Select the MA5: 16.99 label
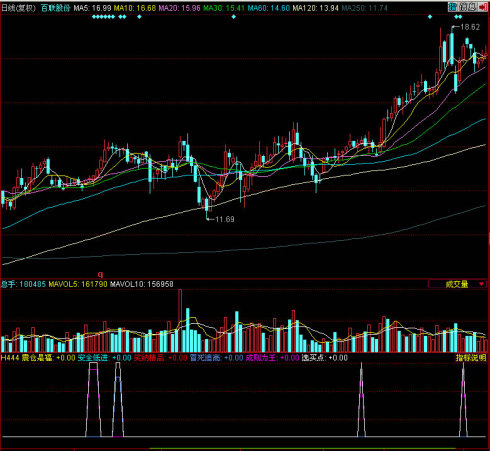 [93, 8]
